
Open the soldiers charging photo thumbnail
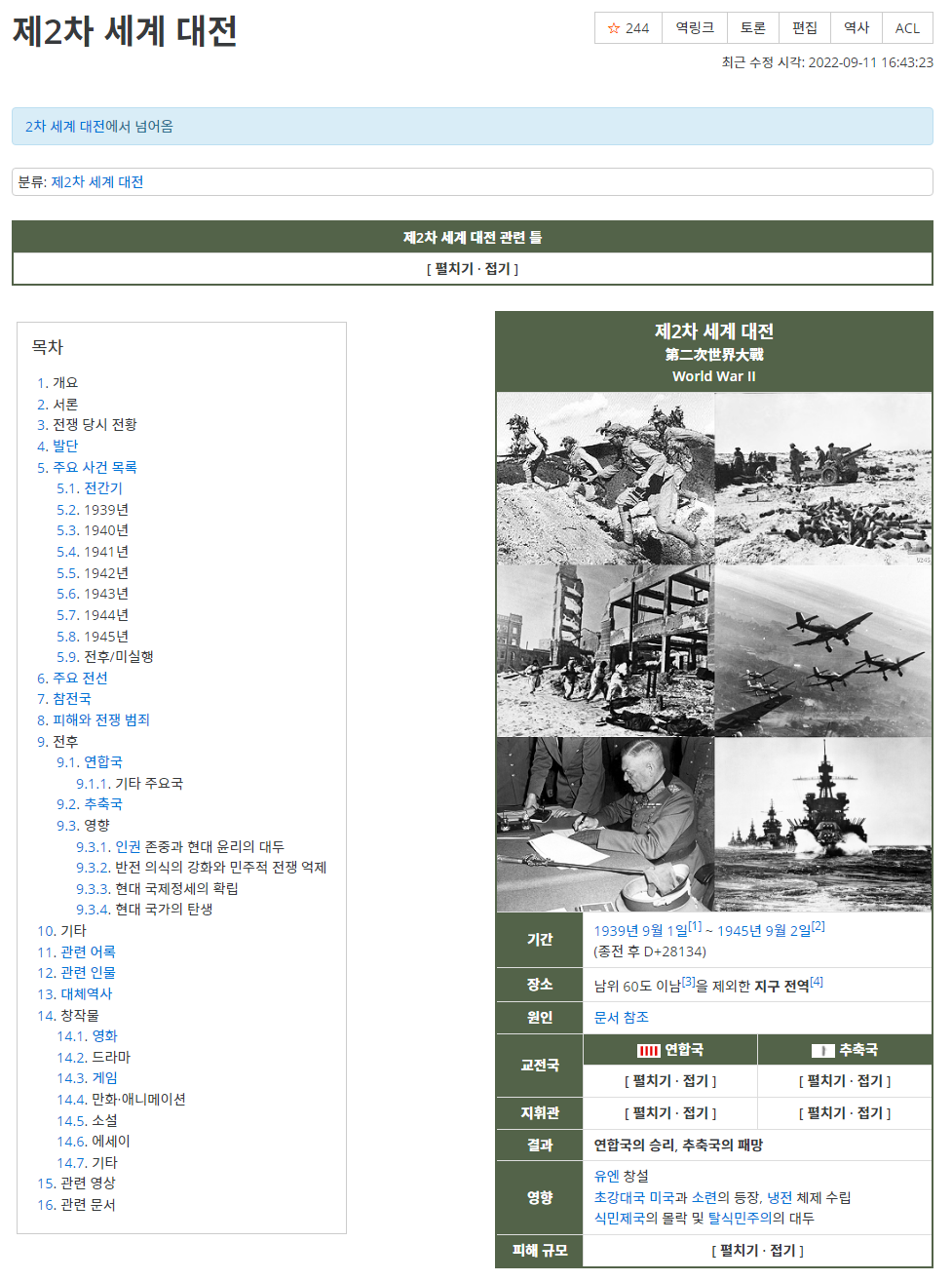coord(605,478)
